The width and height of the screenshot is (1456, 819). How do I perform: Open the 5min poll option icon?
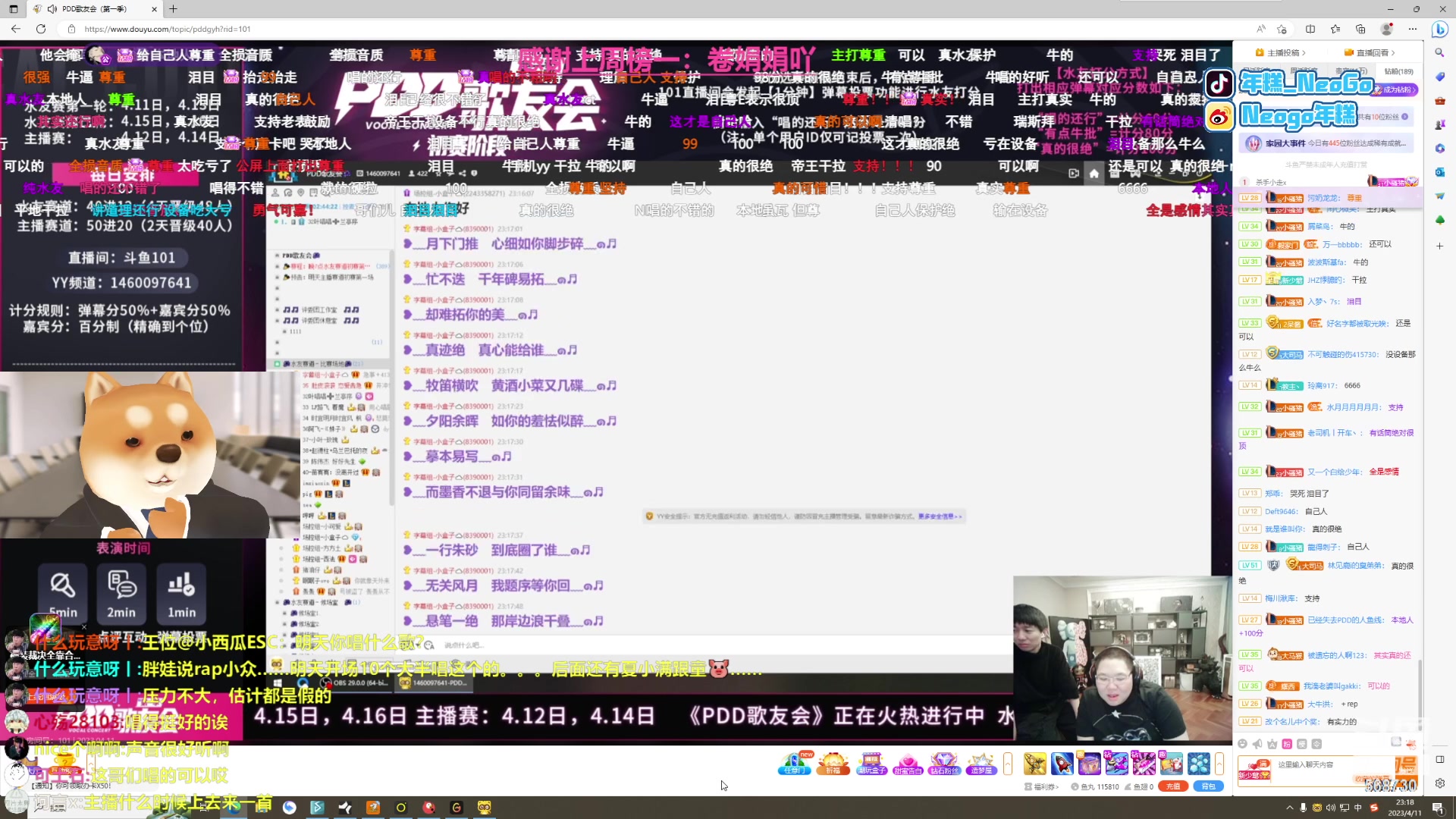(62, 594)
